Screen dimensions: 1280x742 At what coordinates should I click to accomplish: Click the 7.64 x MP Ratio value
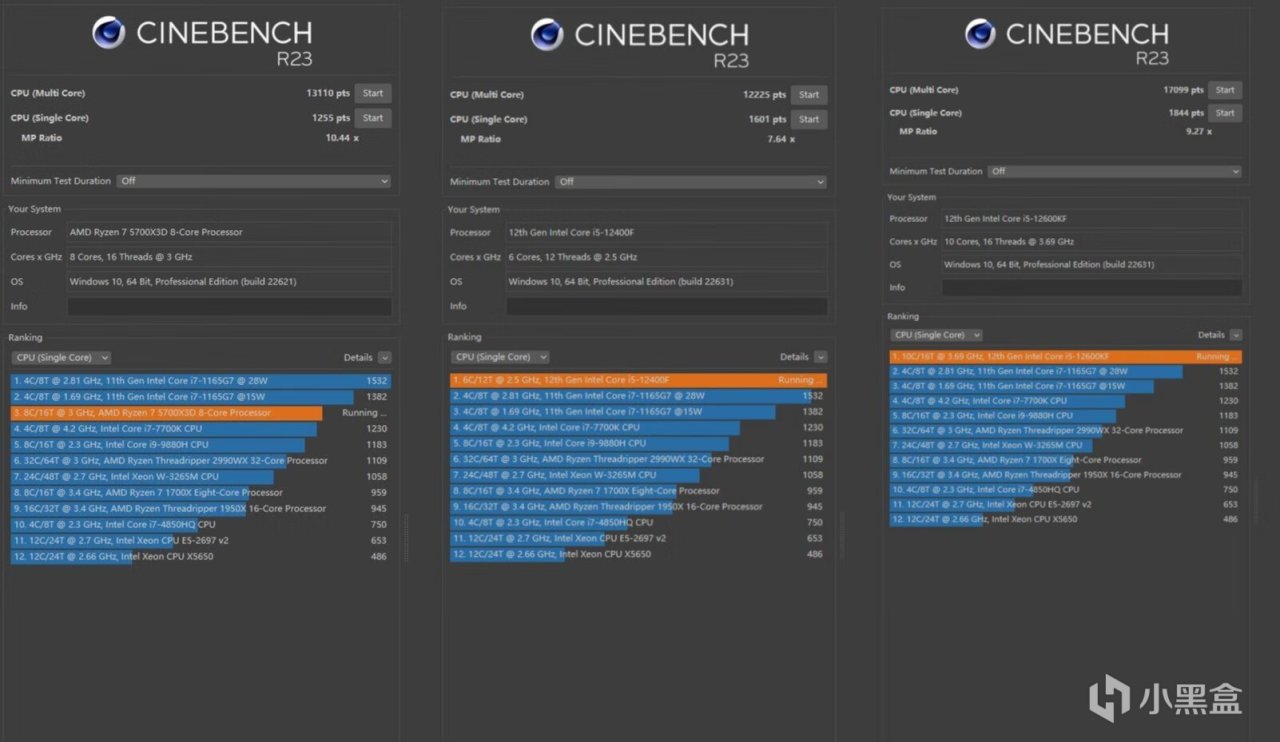pyautogui.click(x=780, y=139)
